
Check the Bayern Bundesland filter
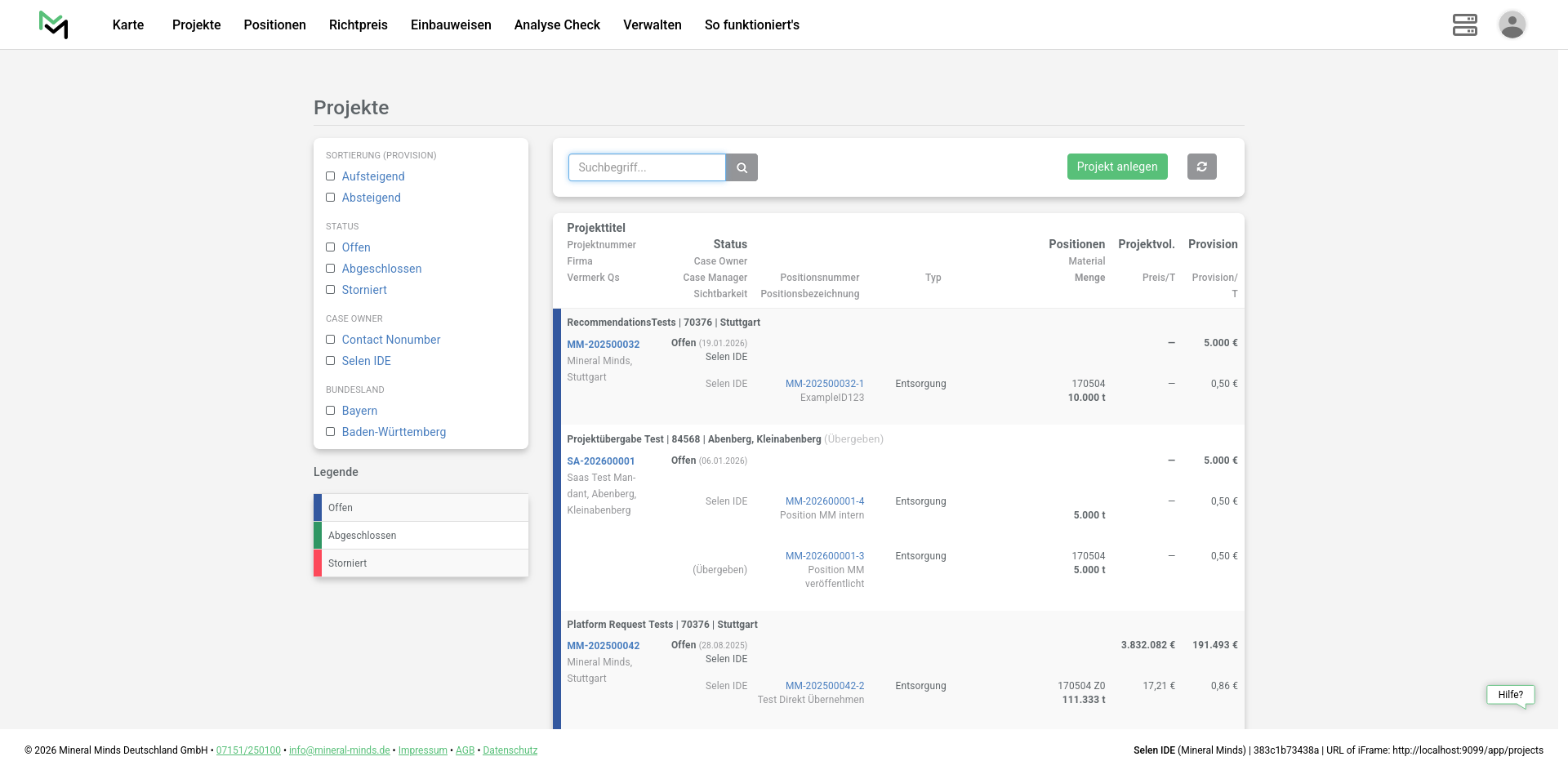pyautogui.click(x=331, y=411)
